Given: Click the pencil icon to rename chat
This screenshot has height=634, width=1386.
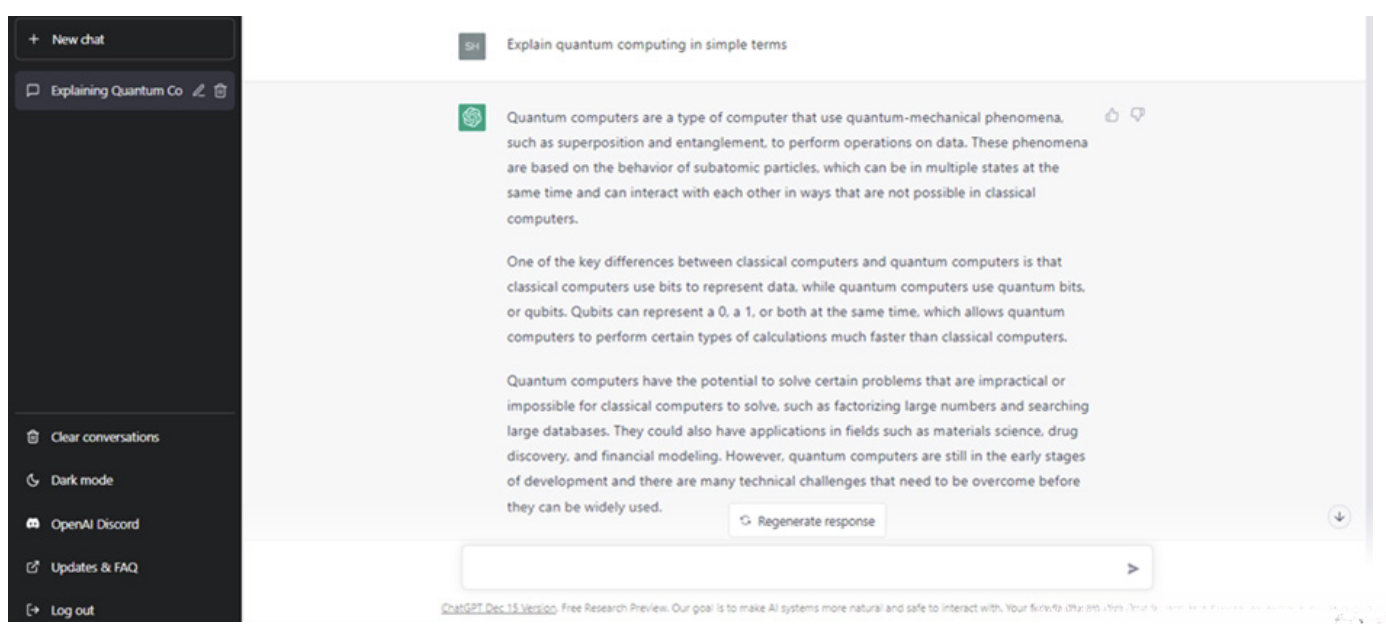Looking at the screenshot, I should pyautogui.click(x=201, y=91).
